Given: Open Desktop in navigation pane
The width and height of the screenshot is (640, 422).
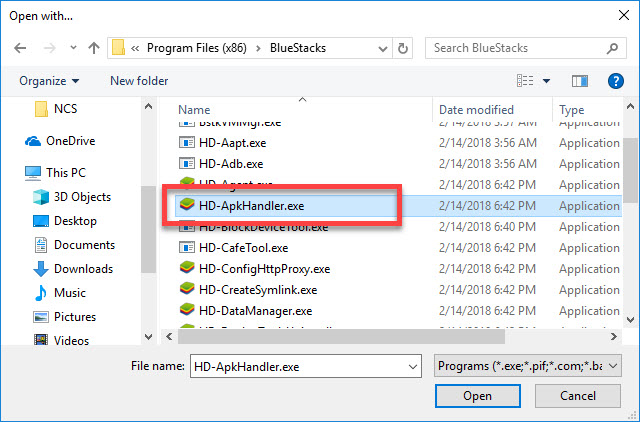Looking at the screenshot, I should pos(64,221).
